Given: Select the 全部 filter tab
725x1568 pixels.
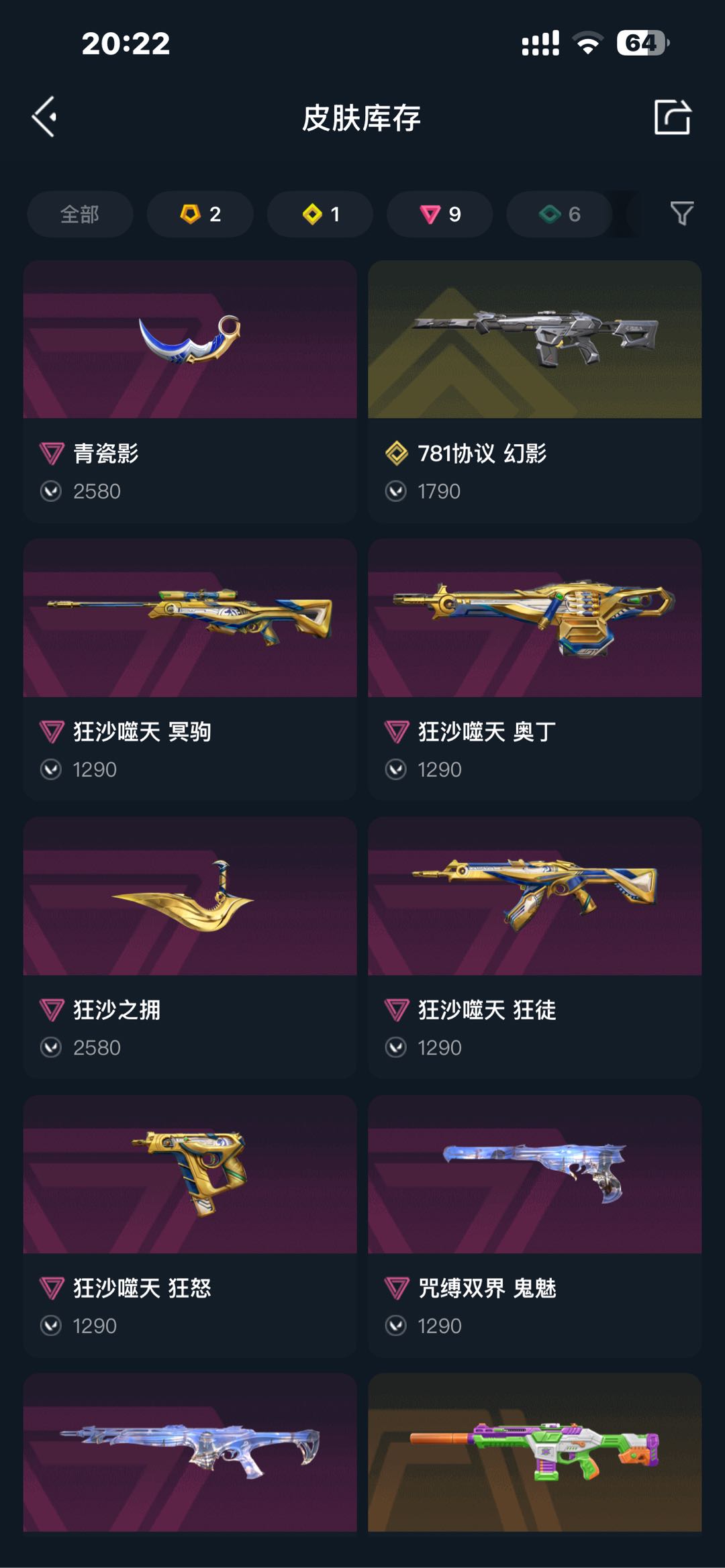Looking at the screenshot, I should pos(80,214).
